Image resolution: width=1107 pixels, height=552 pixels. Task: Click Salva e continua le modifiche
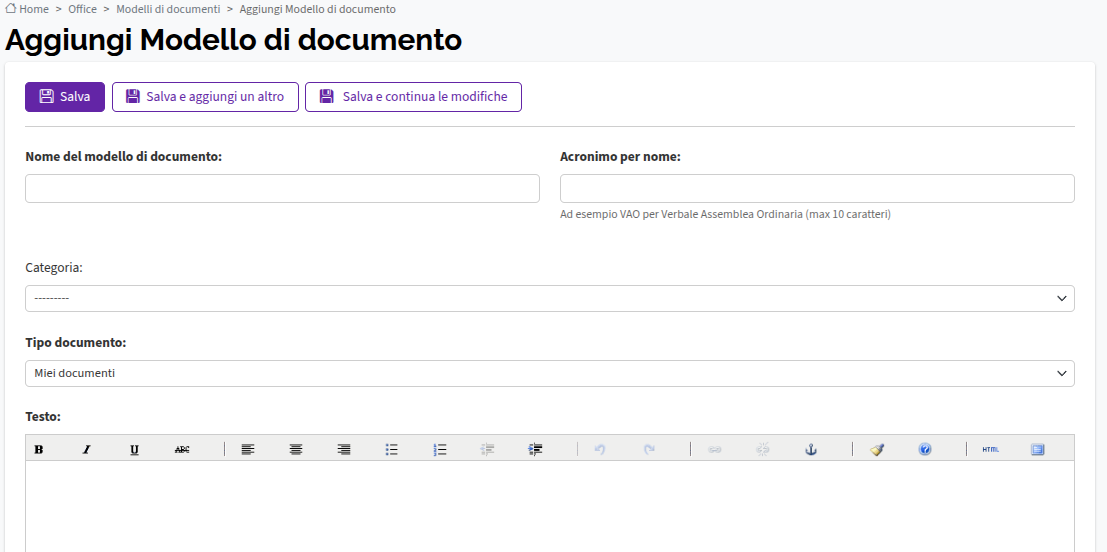point(413,97)
